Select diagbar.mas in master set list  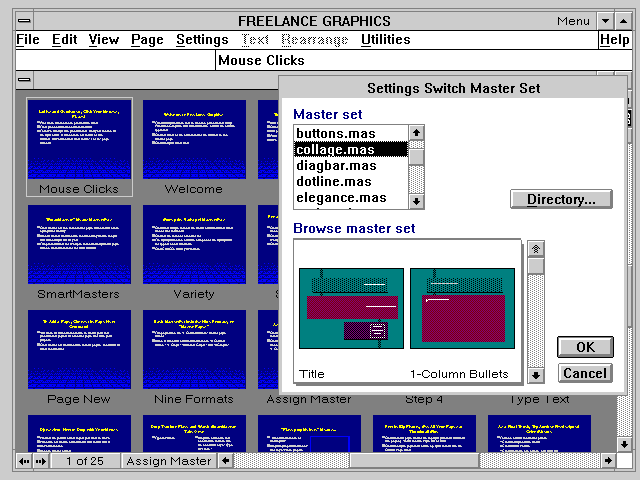coord(350,165)
